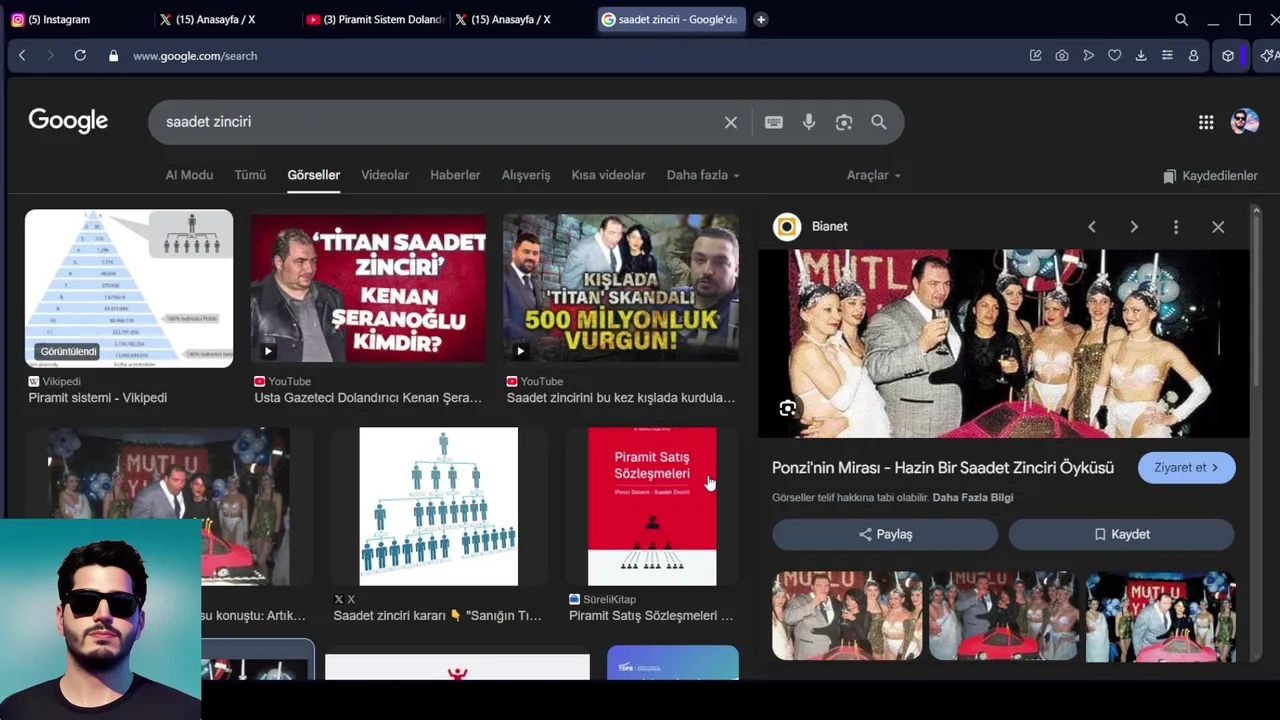Open the three-dot menu in preview panel
Viewport: 1280px width, 720px height.
tap(1176, 227)
